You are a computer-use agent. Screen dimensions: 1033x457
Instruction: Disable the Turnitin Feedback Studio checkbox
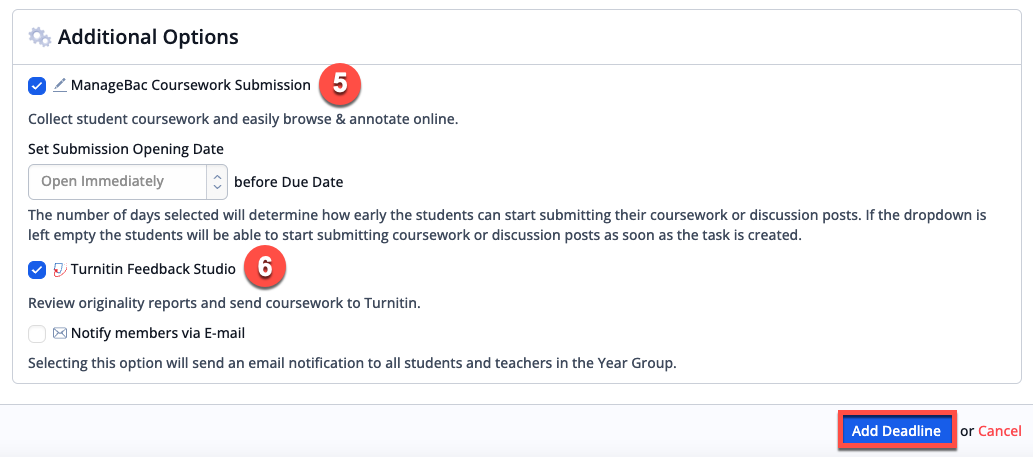click(37, 269)
